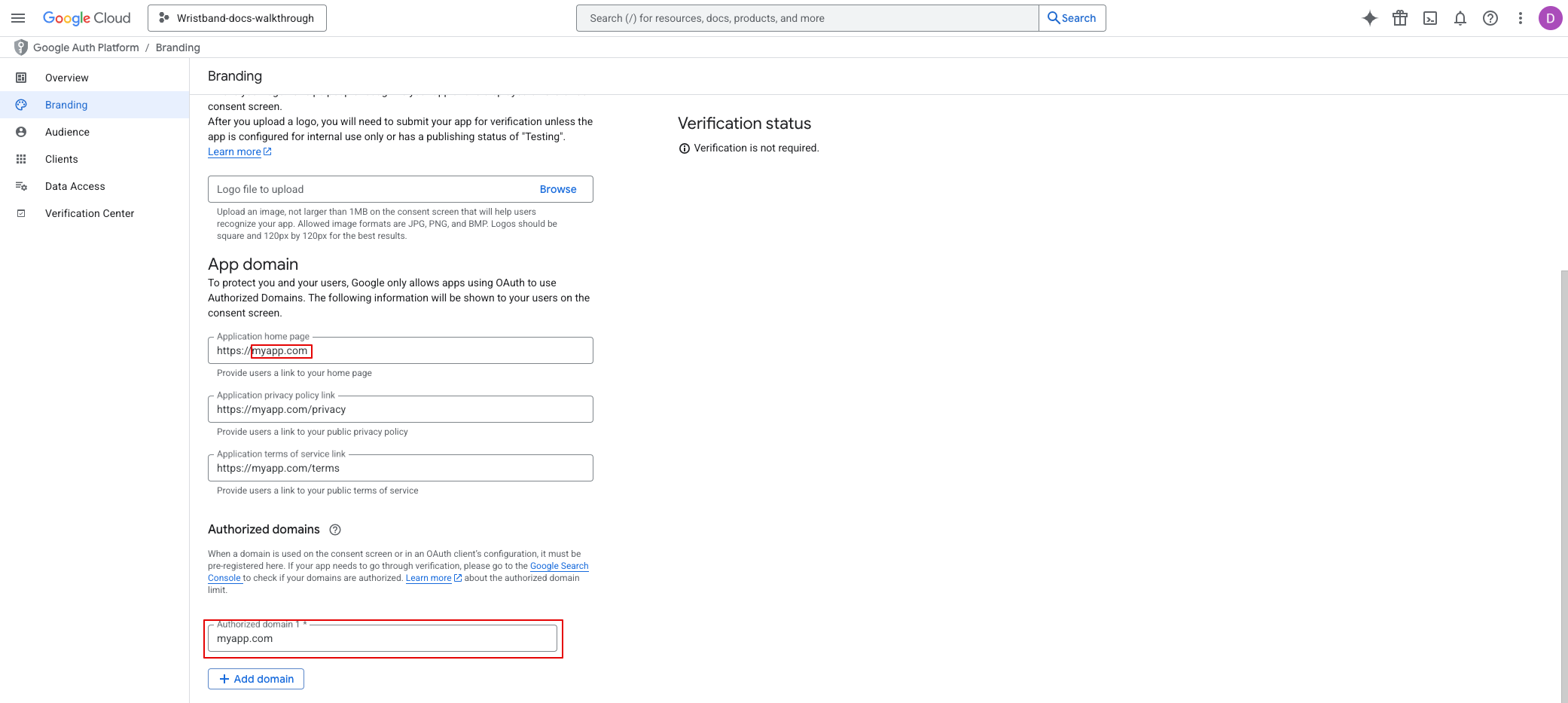Image resolution: width=1568 pixels, height=703 pixels.
Task: Click the App domain heading
Action: [253, 264]
